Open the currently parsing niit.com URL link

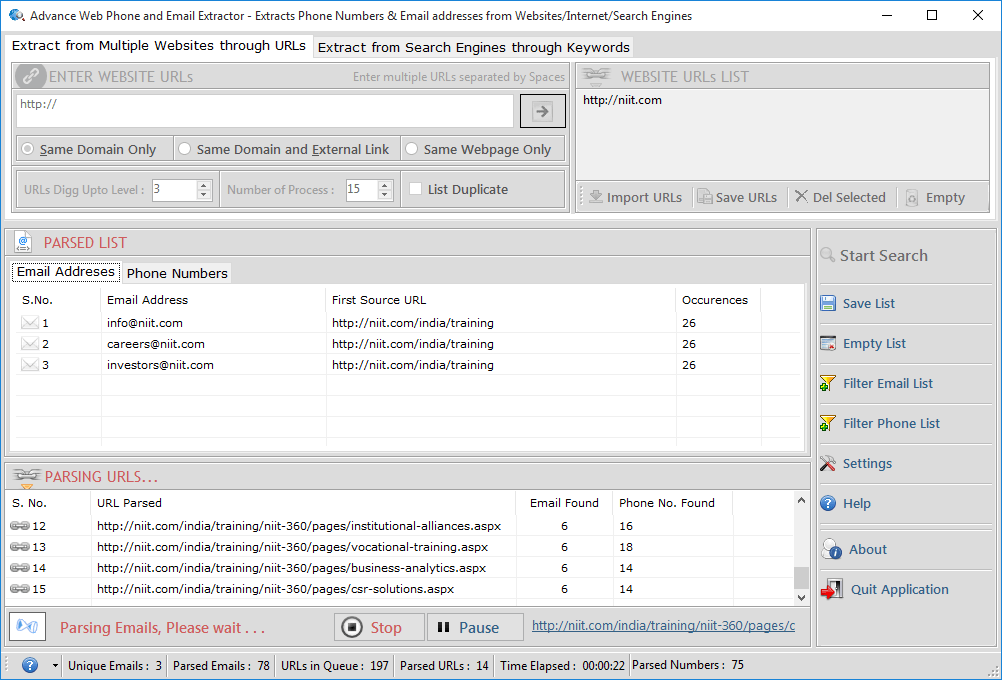tap(663, 626)
